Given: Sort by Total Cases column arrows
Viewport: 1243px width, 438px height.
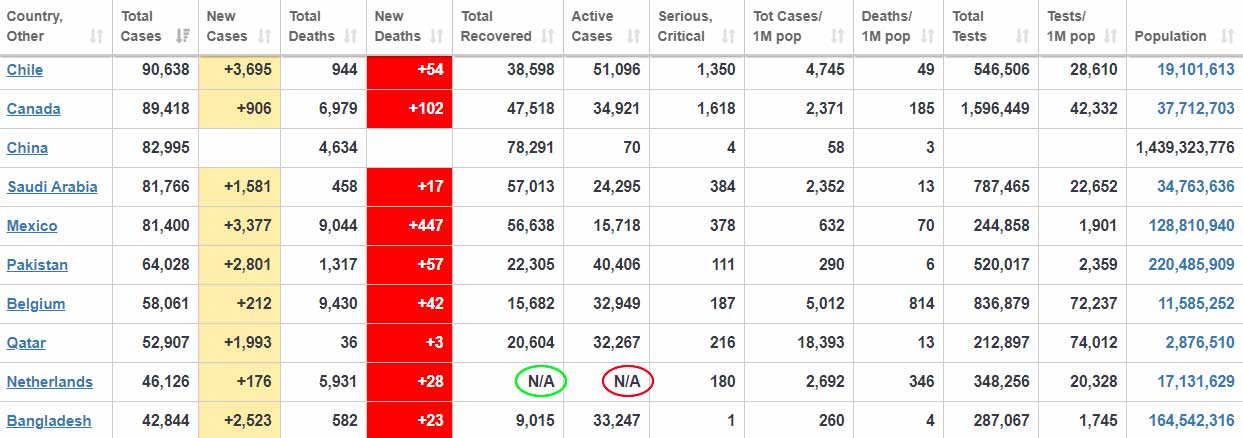Looking at the screenshot, I should tap(182, 36).
